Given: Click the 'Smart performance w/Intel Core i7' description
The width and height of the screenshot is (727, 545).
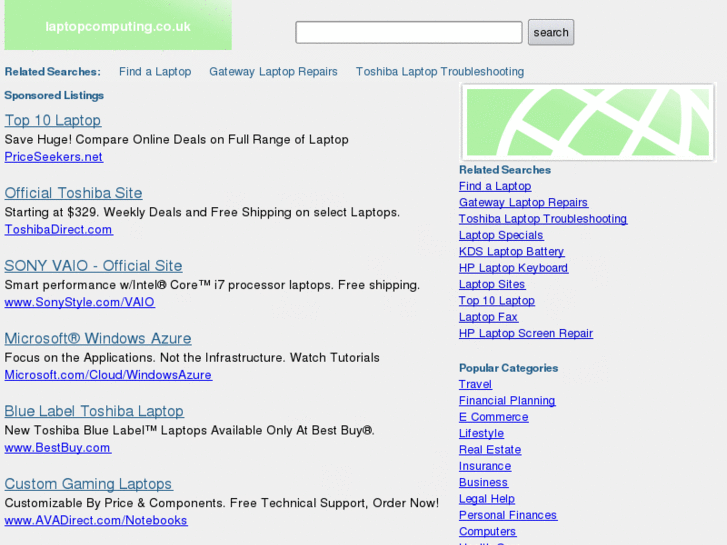Looking at the screenshot, I should [x=212, y=285].
